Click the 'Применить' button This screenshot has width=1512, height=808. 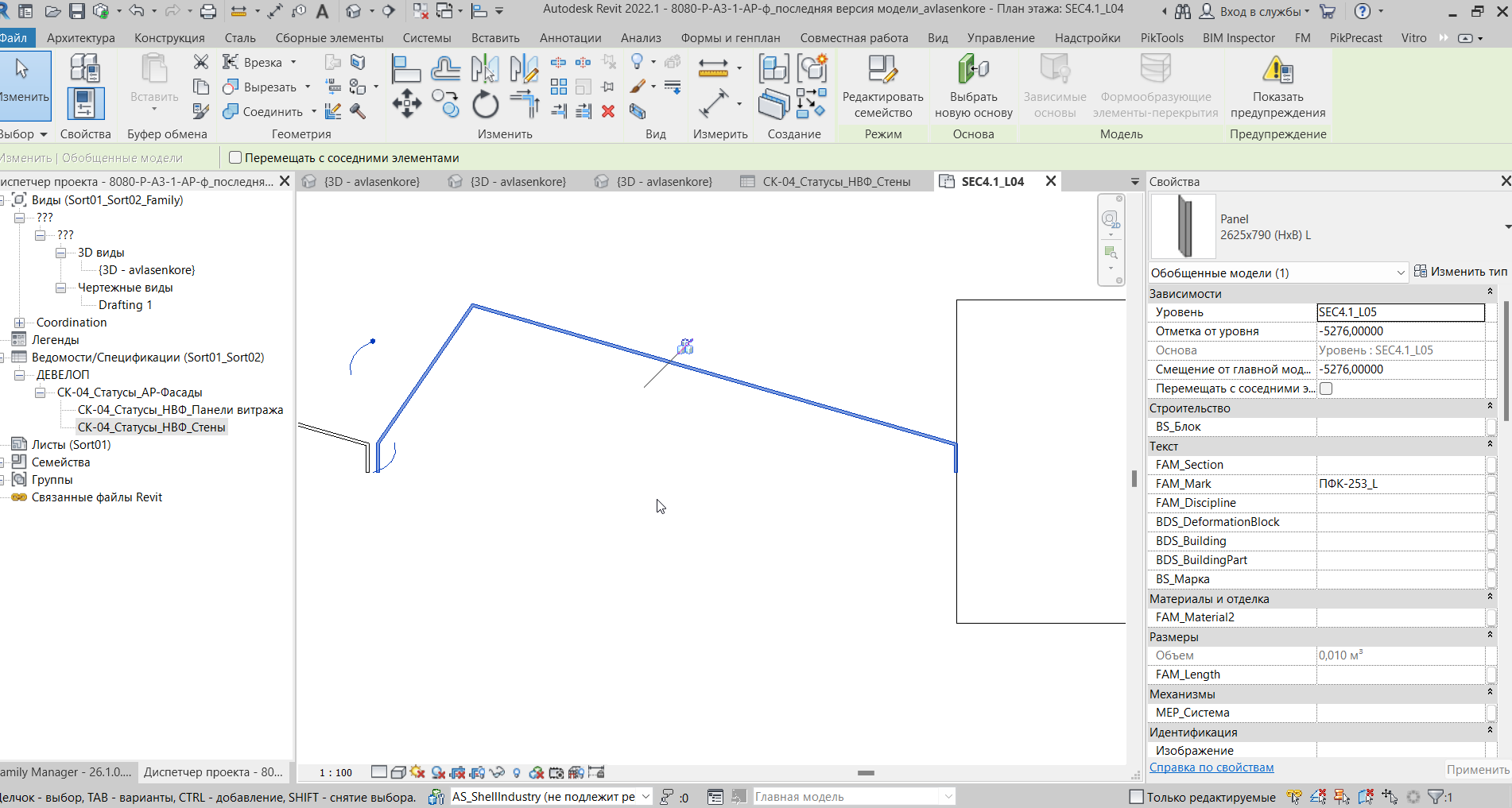pos(1478,769)
